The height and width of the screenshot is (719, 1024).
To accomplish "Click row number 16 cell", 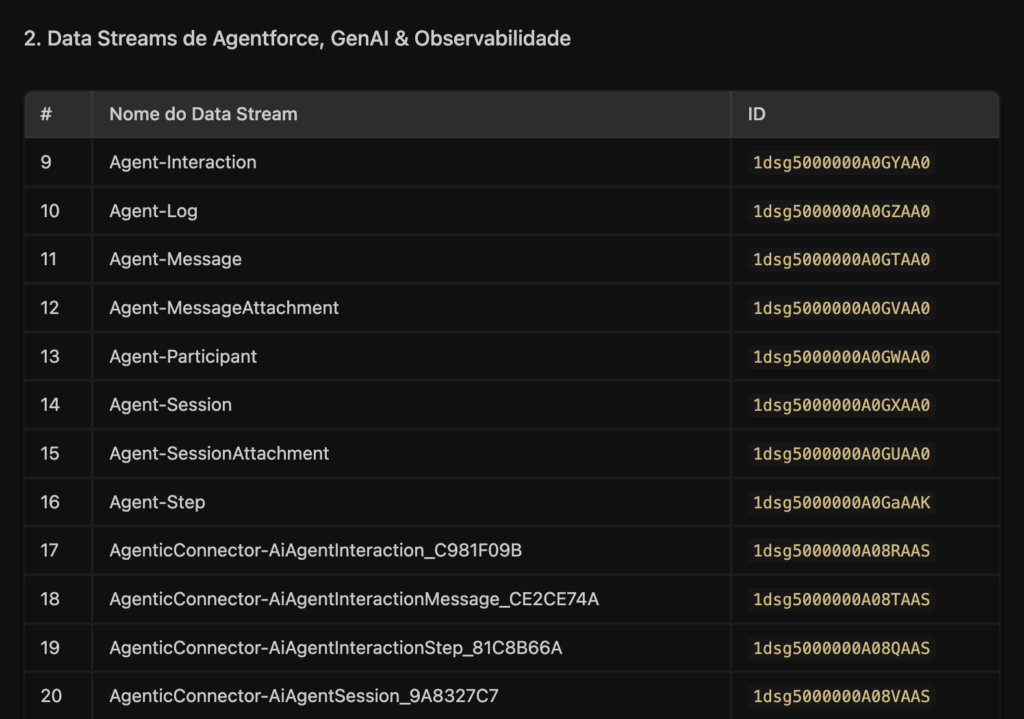I will point(58,502).
